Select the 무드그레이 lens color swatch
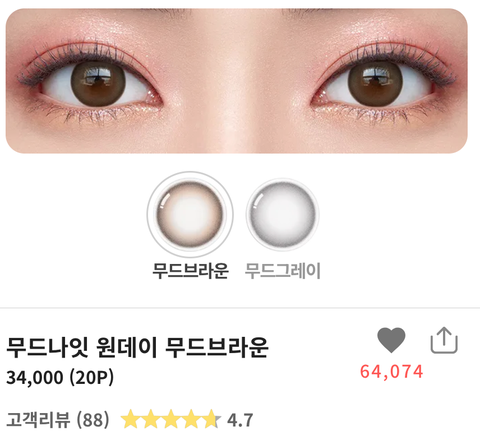Screen dimensions: 480x445 [283, 214]
